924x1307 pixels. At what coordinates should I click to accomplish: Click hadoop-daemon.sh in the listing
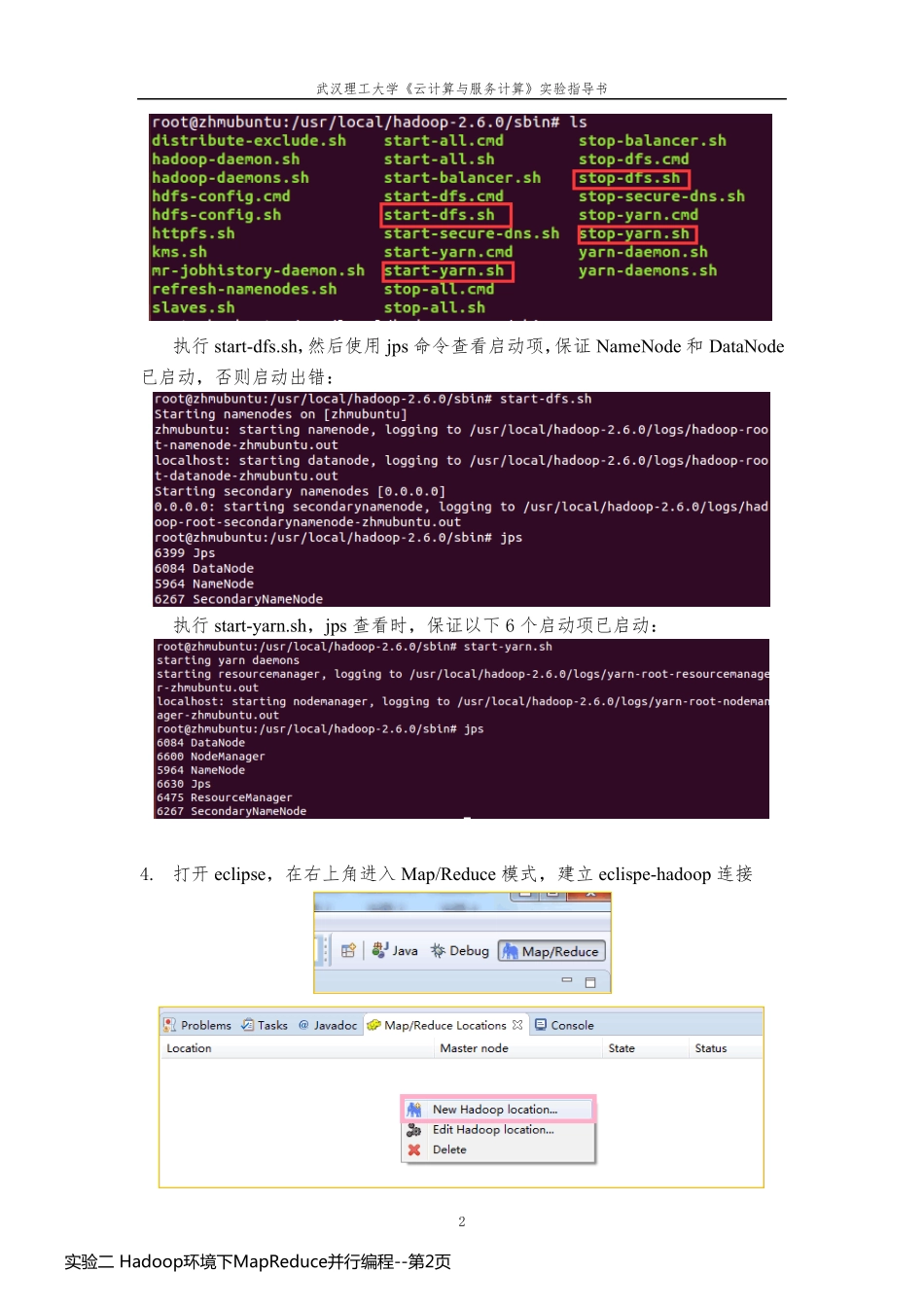coord(226,159)
